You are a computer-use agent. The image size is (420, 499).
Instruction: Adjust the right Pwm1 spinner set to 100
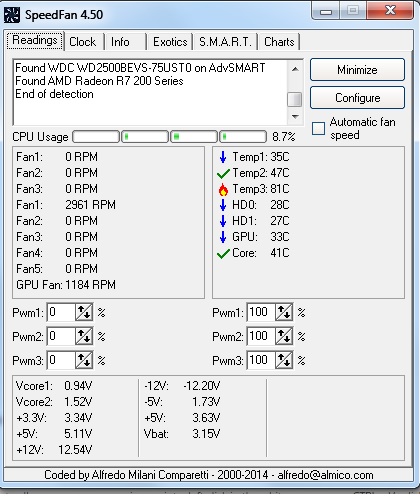(x=284, y=312)
